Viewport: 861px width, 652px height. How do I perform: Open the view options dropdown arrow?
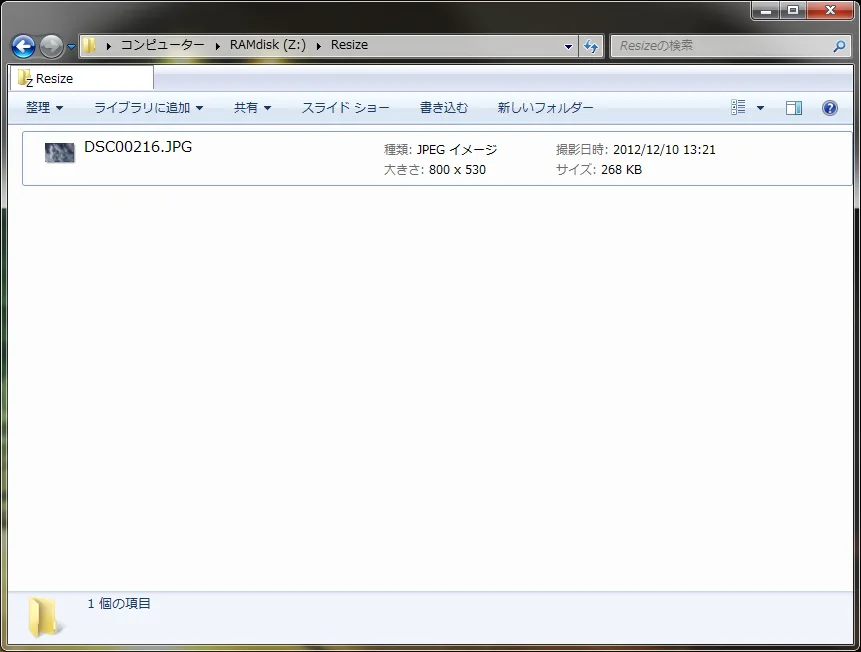coord(760,108)
